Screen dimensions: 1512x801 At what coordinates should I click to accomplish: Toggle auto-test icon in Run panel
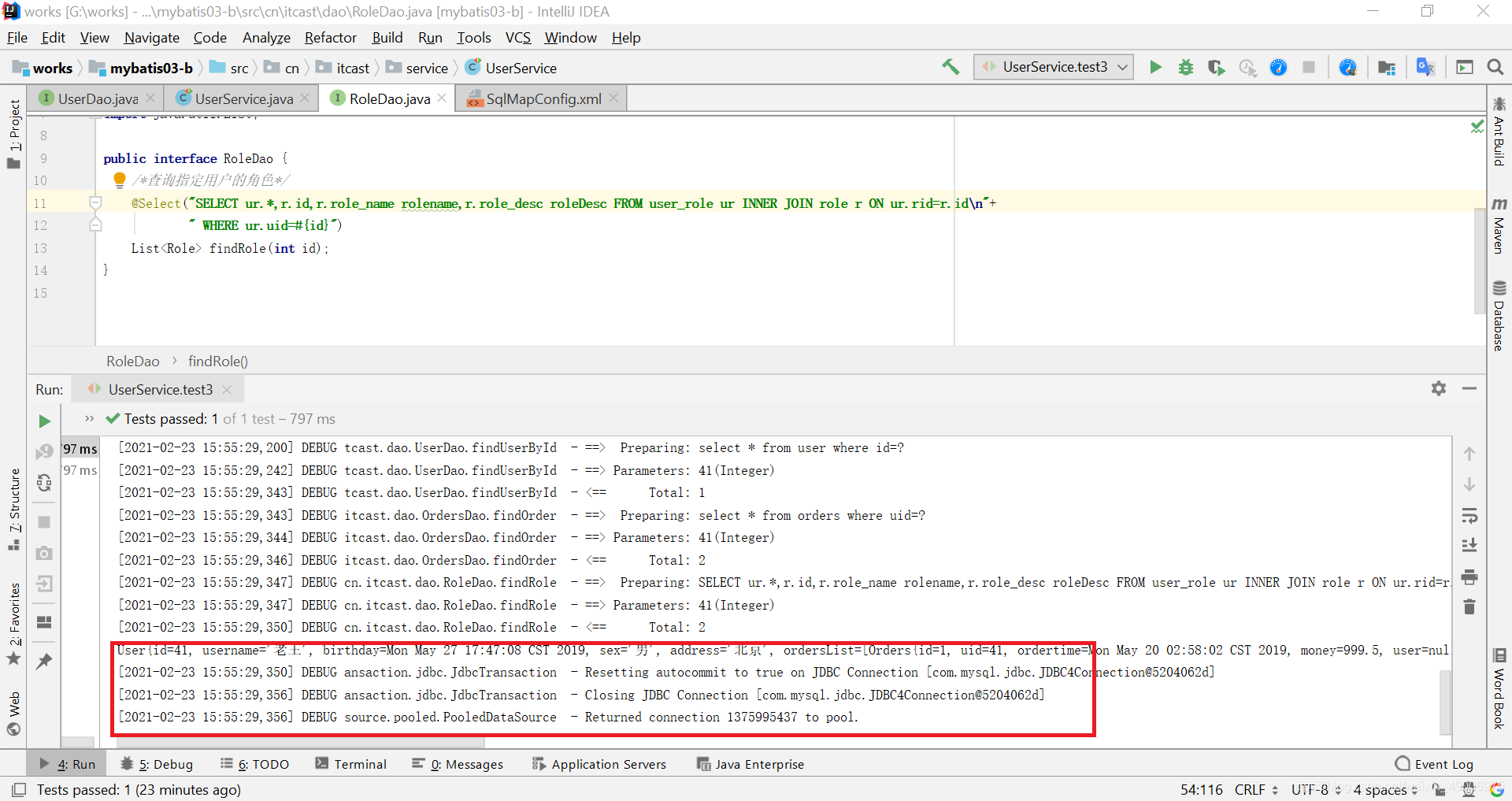click(x=44, y=482)
